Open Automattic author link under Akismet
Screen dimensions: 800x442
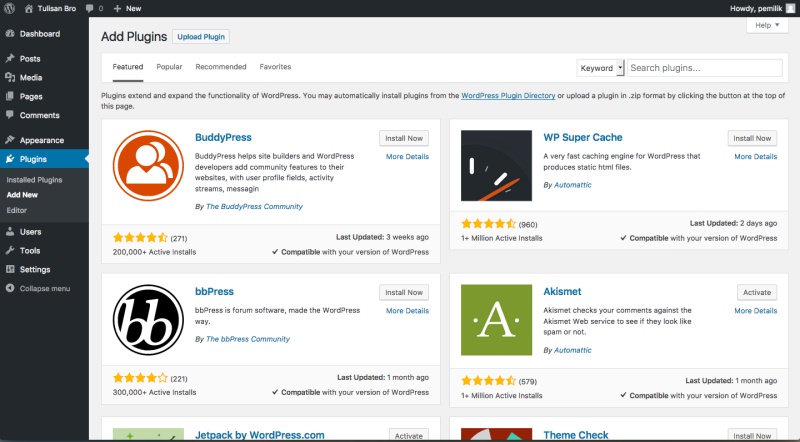tap(573, 350)
